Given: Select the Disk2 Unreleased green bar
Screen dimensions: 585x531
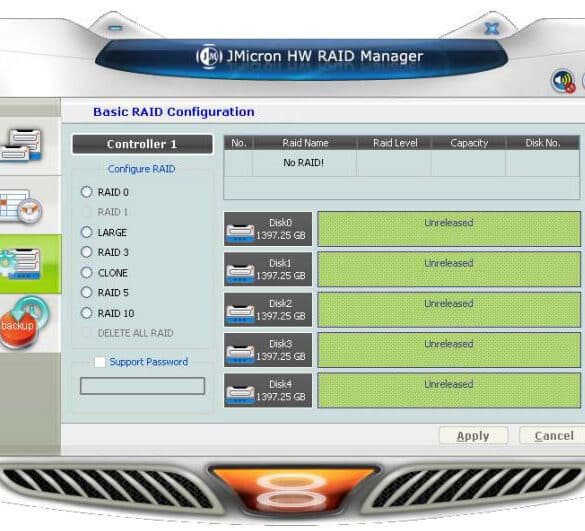Looking at the screenshot, I should click(x=449, y=310).
